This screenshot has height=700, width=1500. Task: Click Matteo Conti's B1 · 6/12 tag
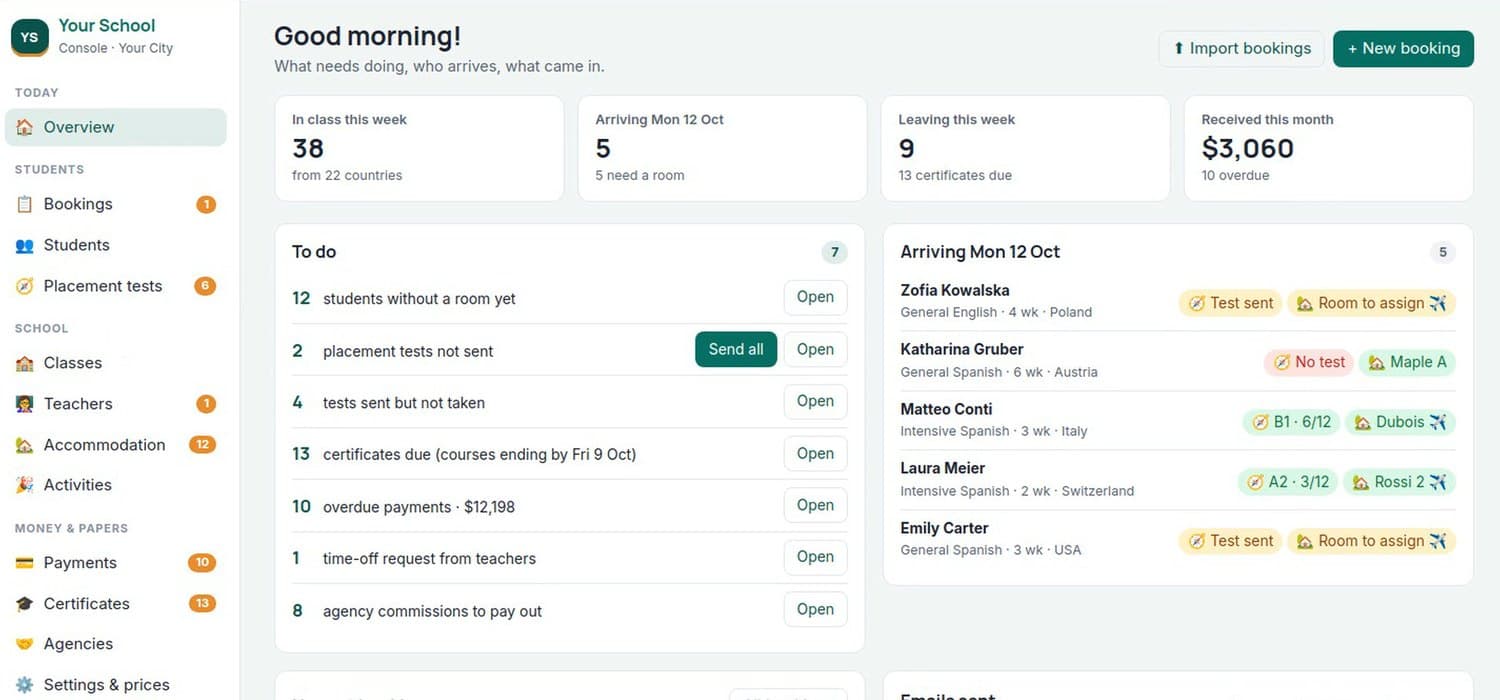pyautogui.click(x=1291, y=422)
